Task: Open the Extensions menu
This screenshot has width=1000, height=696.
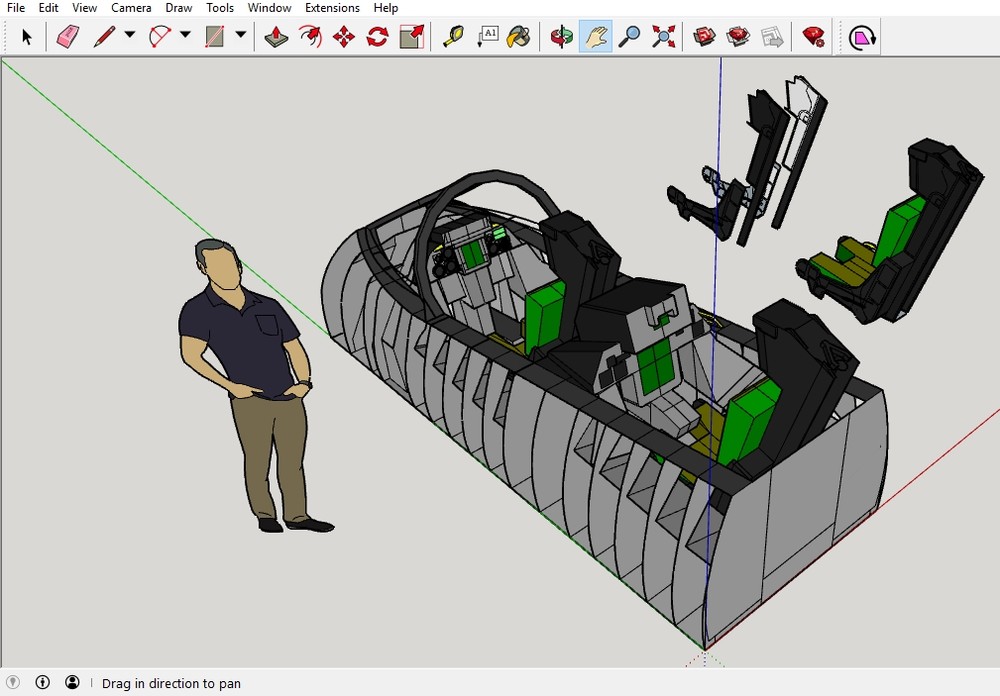Action: pyautogui.click(x=332, y=8)
